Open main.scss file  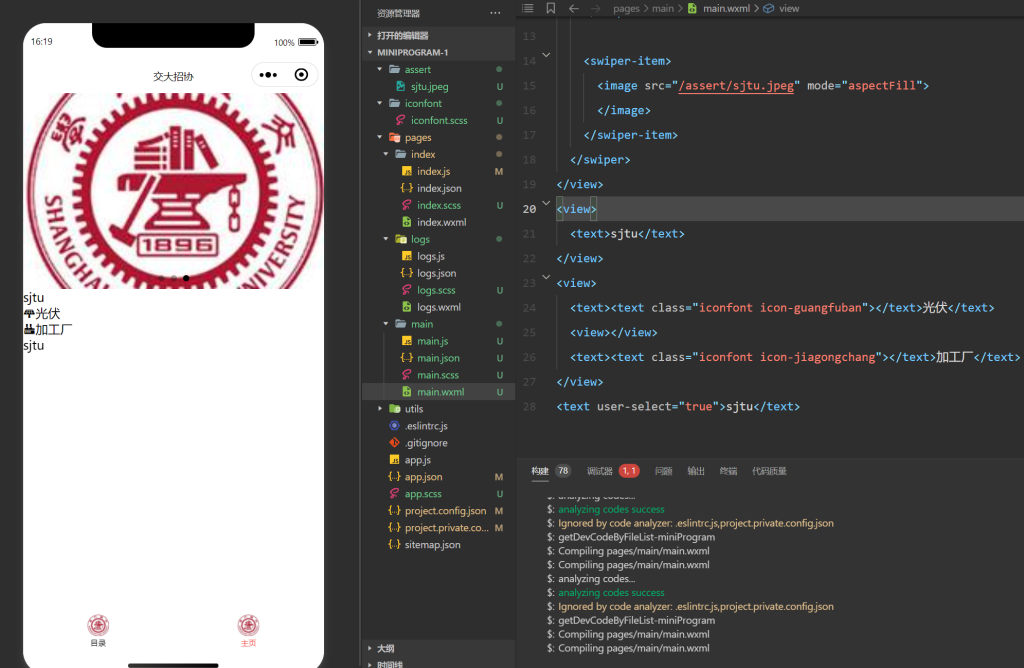438,375
